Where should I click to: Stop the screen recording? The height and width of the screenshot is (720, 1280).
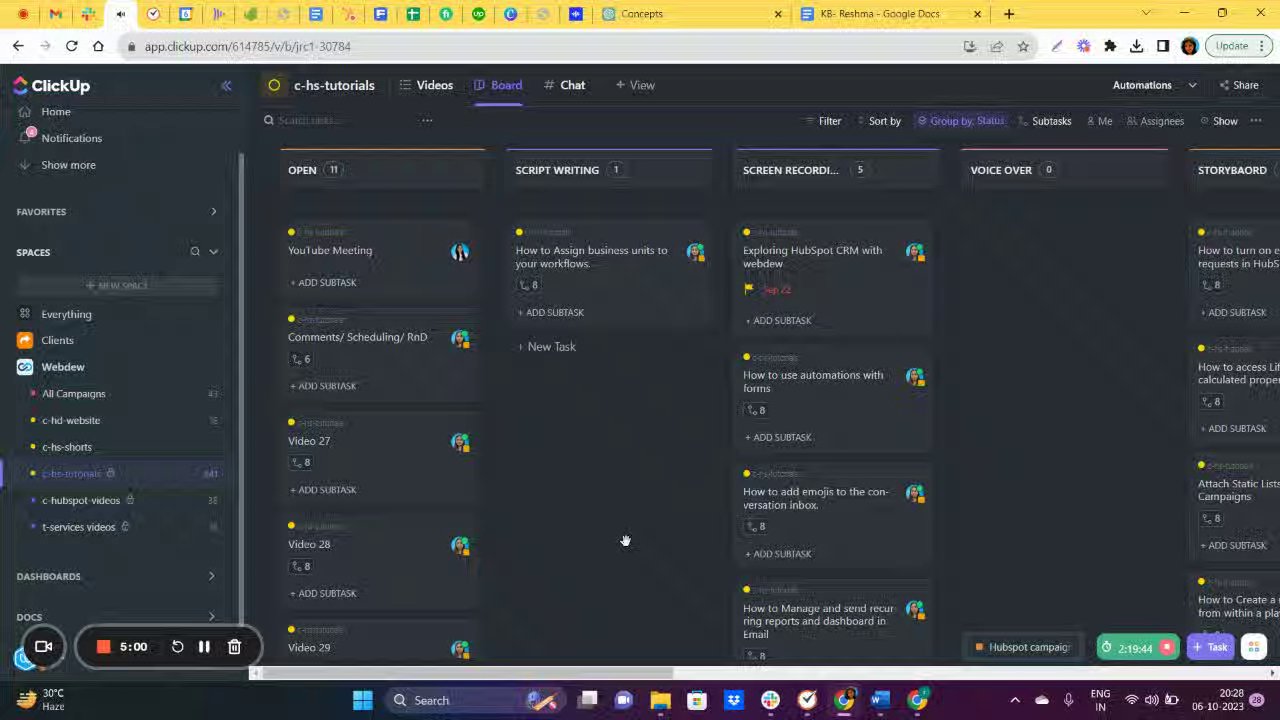pyautogui.click(x=103, y=647)
